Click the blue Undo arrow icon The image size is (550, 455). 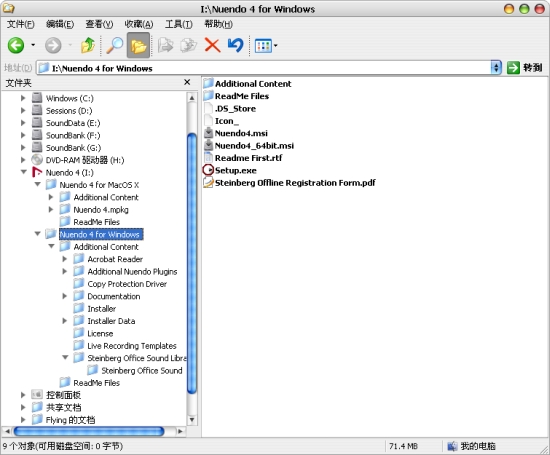tap(235, 45)
